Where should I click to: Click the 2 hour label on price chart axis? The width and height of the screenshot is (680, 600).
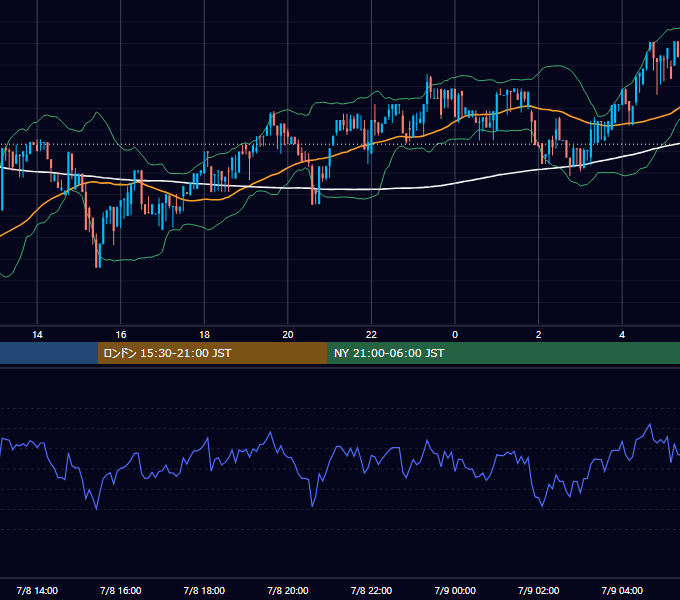539,335
